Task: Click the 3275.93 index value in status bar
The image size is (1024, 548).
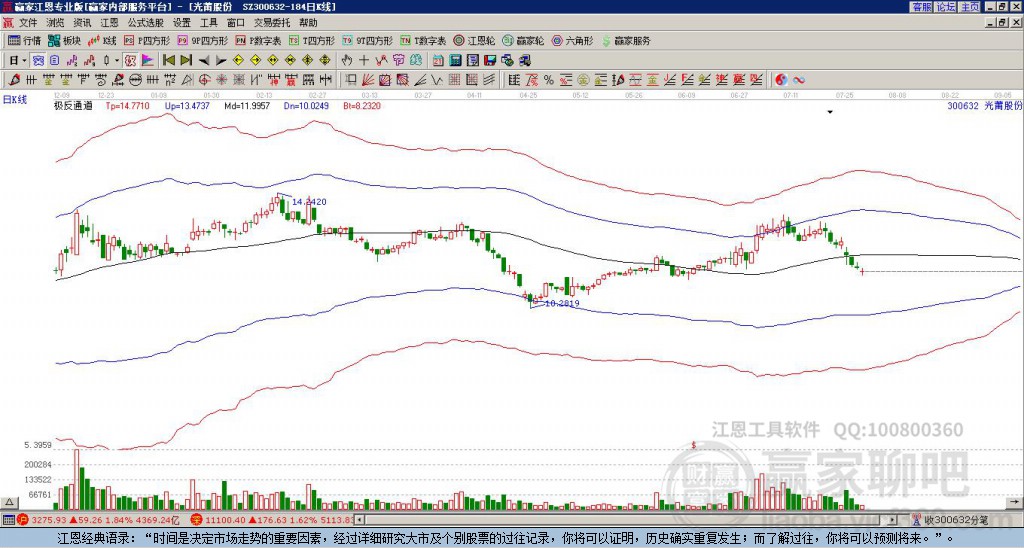Action: pyautogui.click(x=50, y=520)
